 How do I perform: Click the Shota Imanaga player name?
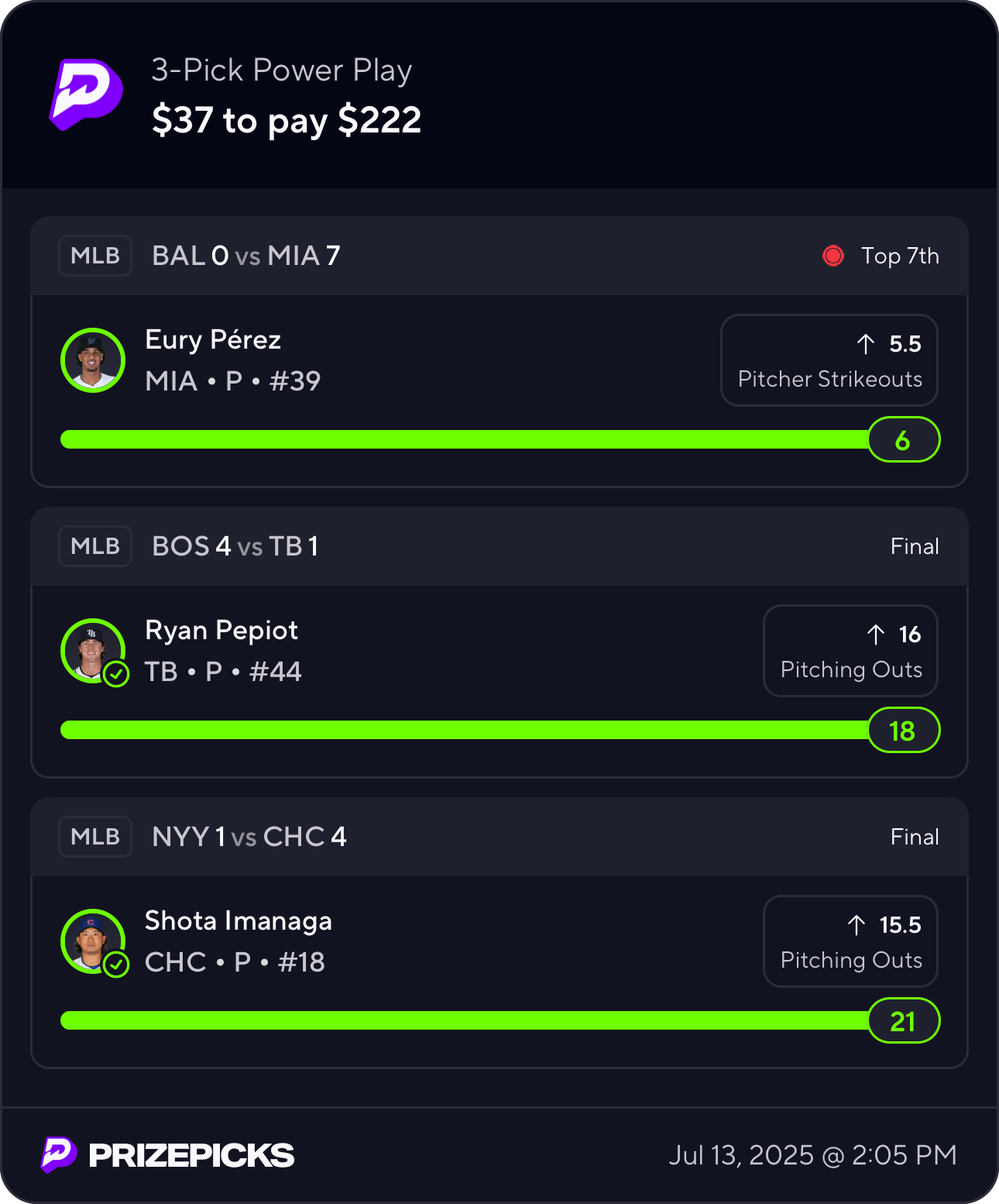(x=239, y=920)
